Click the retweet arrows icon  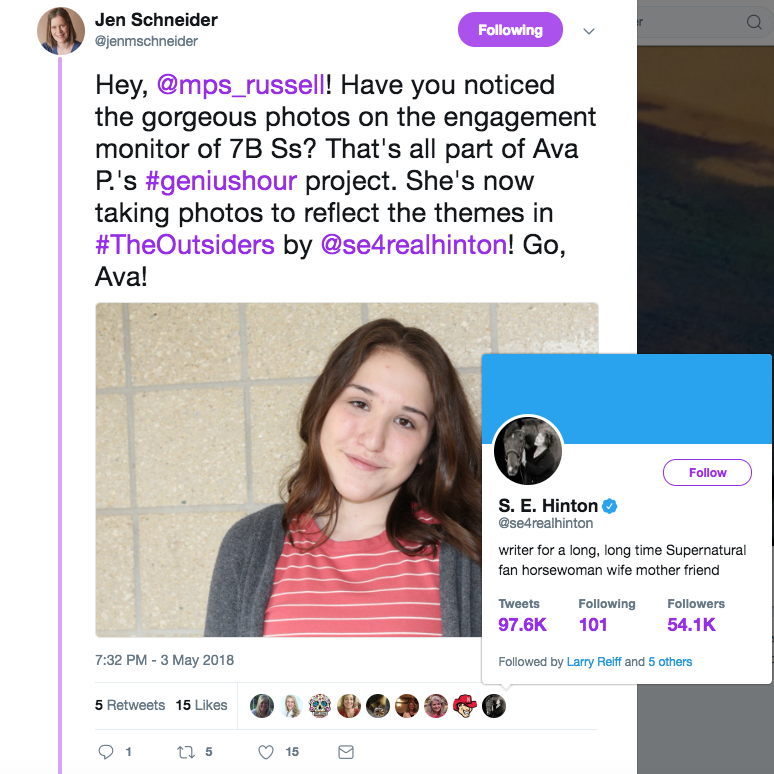[x=184, y=751]
